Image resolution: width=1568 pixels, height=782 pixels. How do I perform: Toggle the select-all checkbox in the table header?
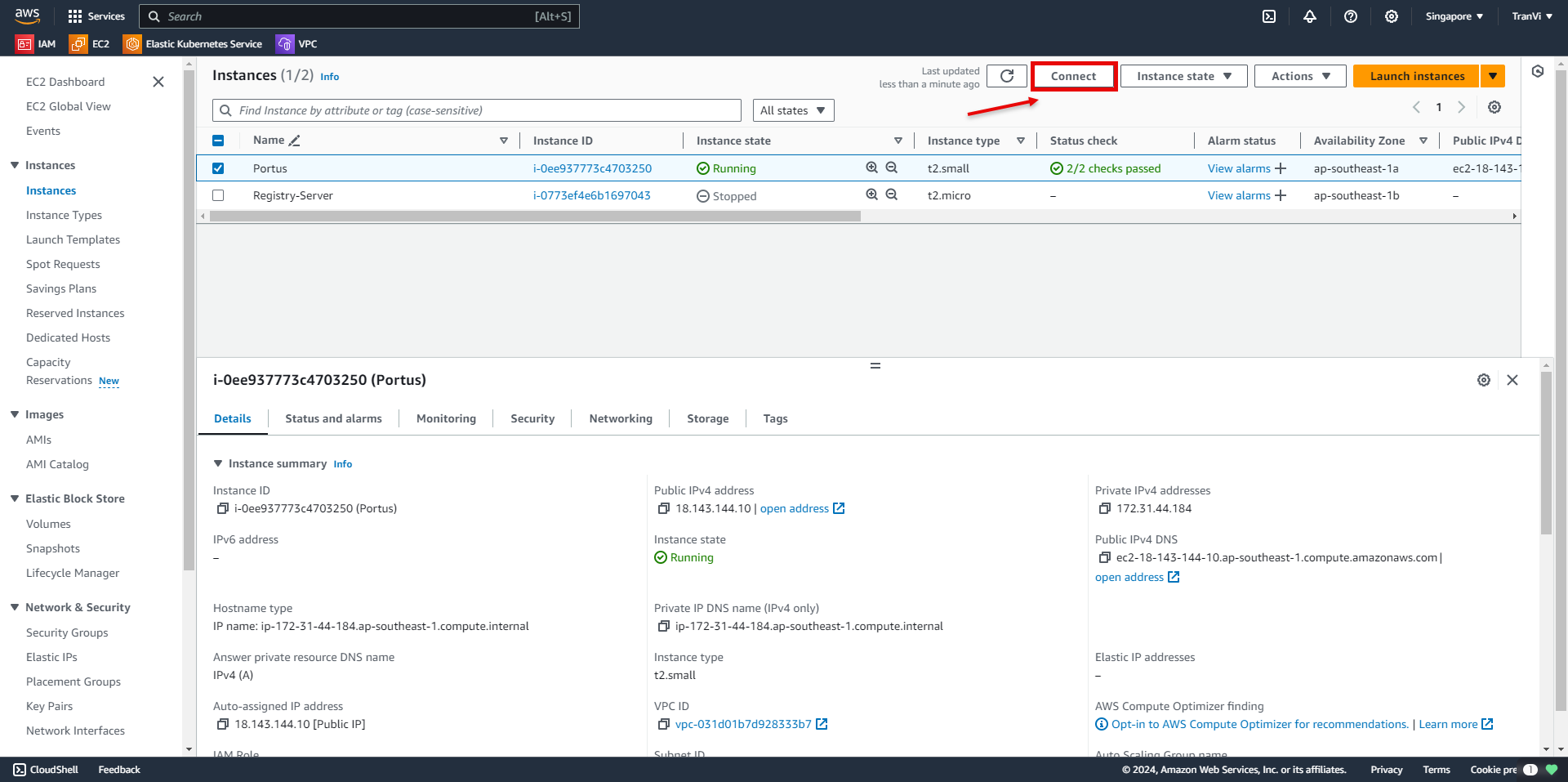(218, 141)
